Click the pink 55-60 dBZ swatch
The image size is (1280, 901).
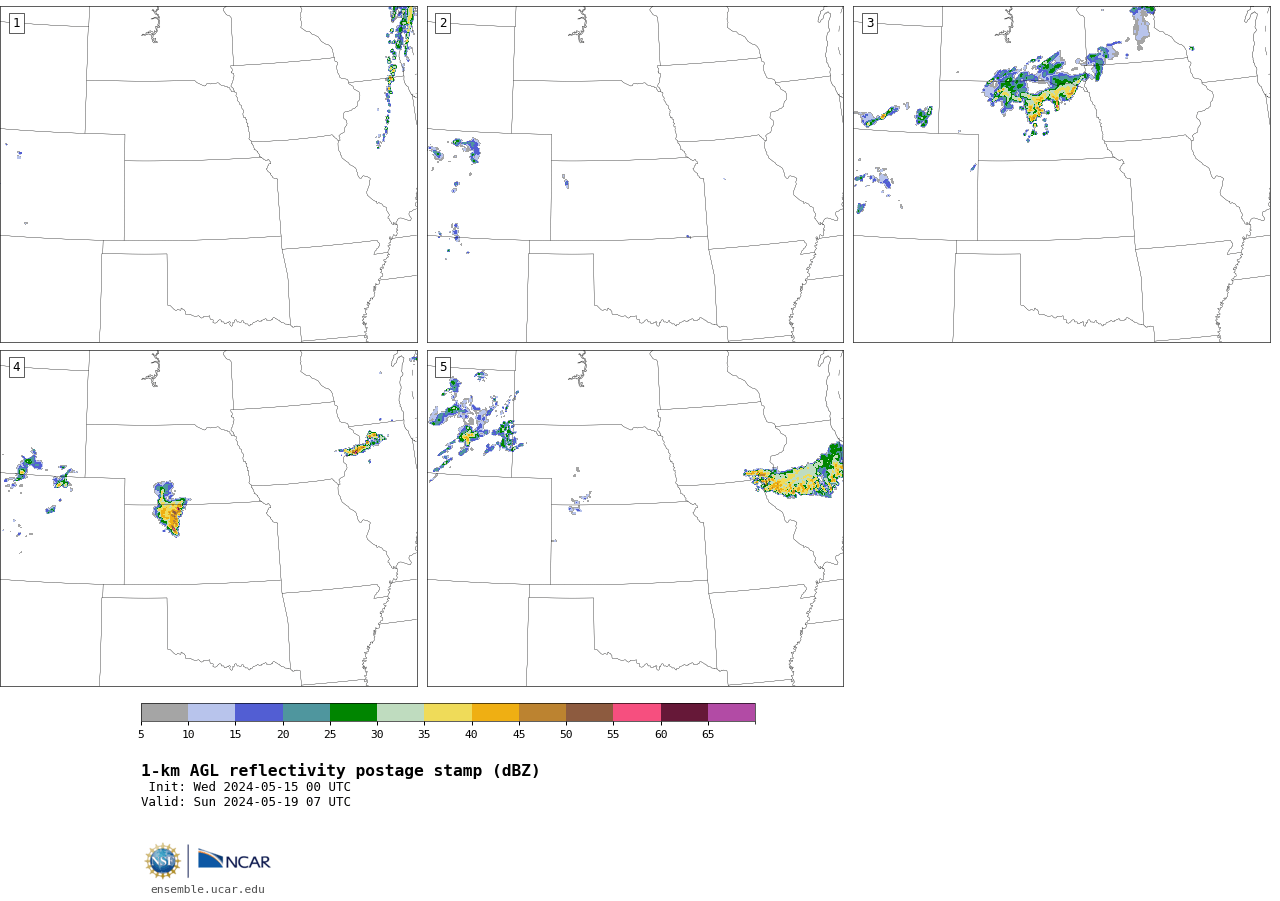[637, 713]
